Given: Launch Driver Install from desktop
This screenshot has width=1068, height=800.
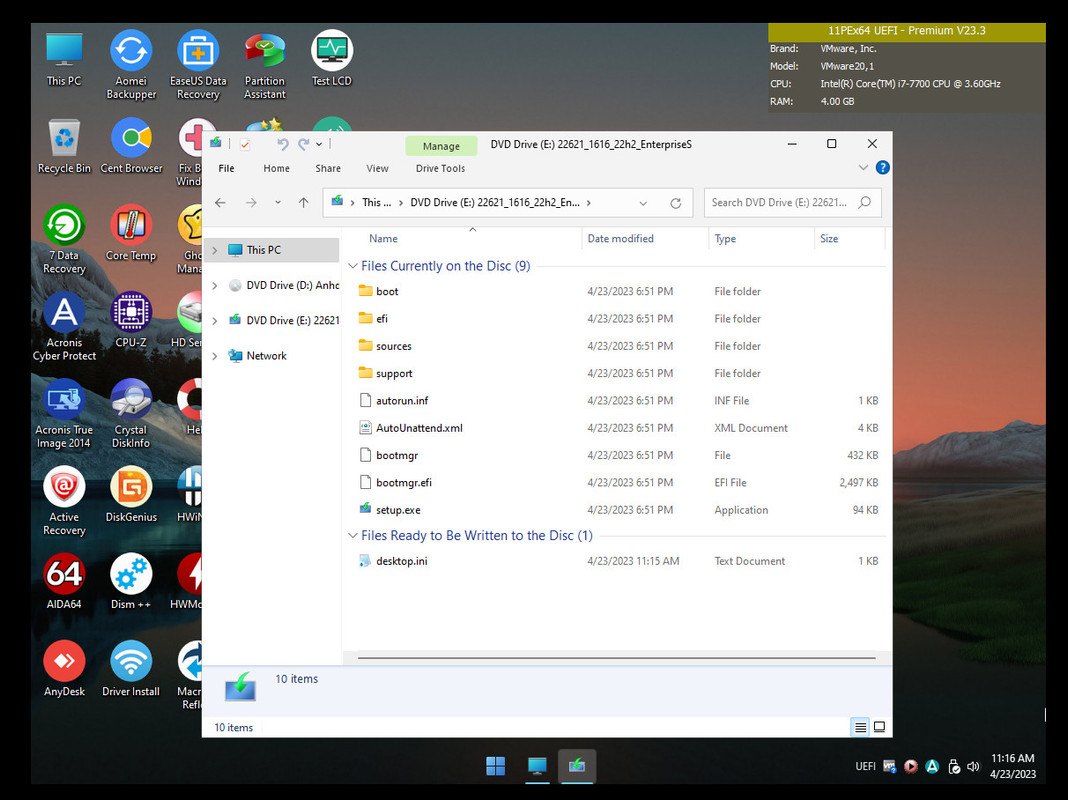Looking at the screenshot, I should click(x=131, y=669).
